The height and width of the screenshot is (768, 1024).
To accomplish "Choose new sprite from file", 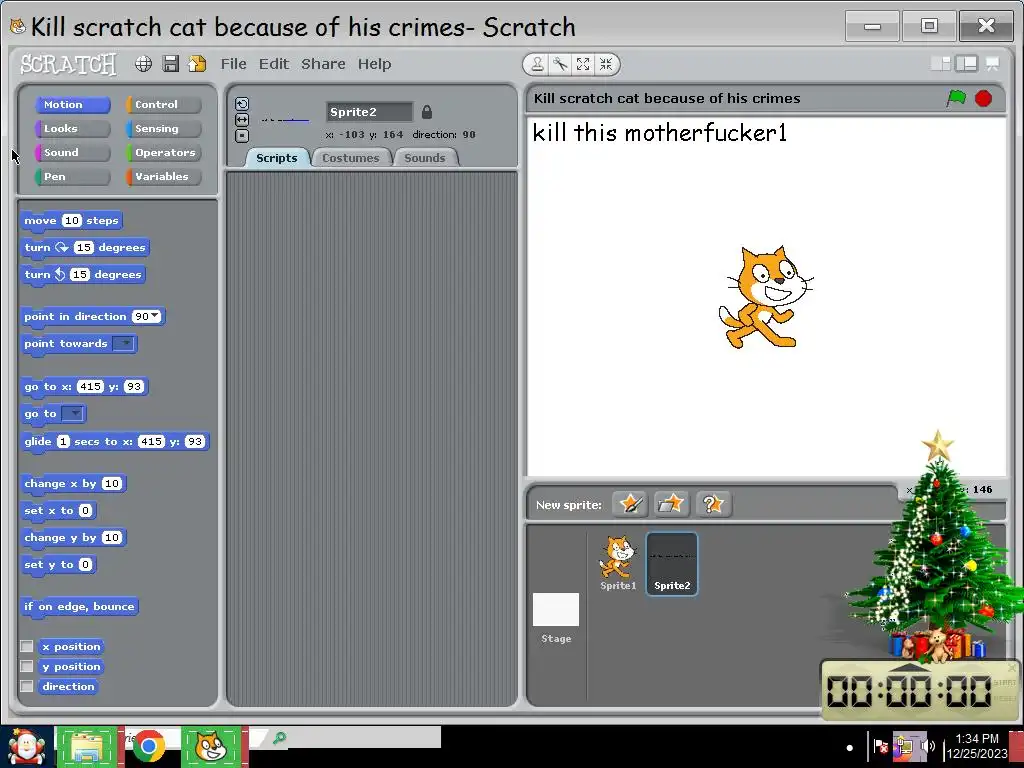I will tap(671, 504).
